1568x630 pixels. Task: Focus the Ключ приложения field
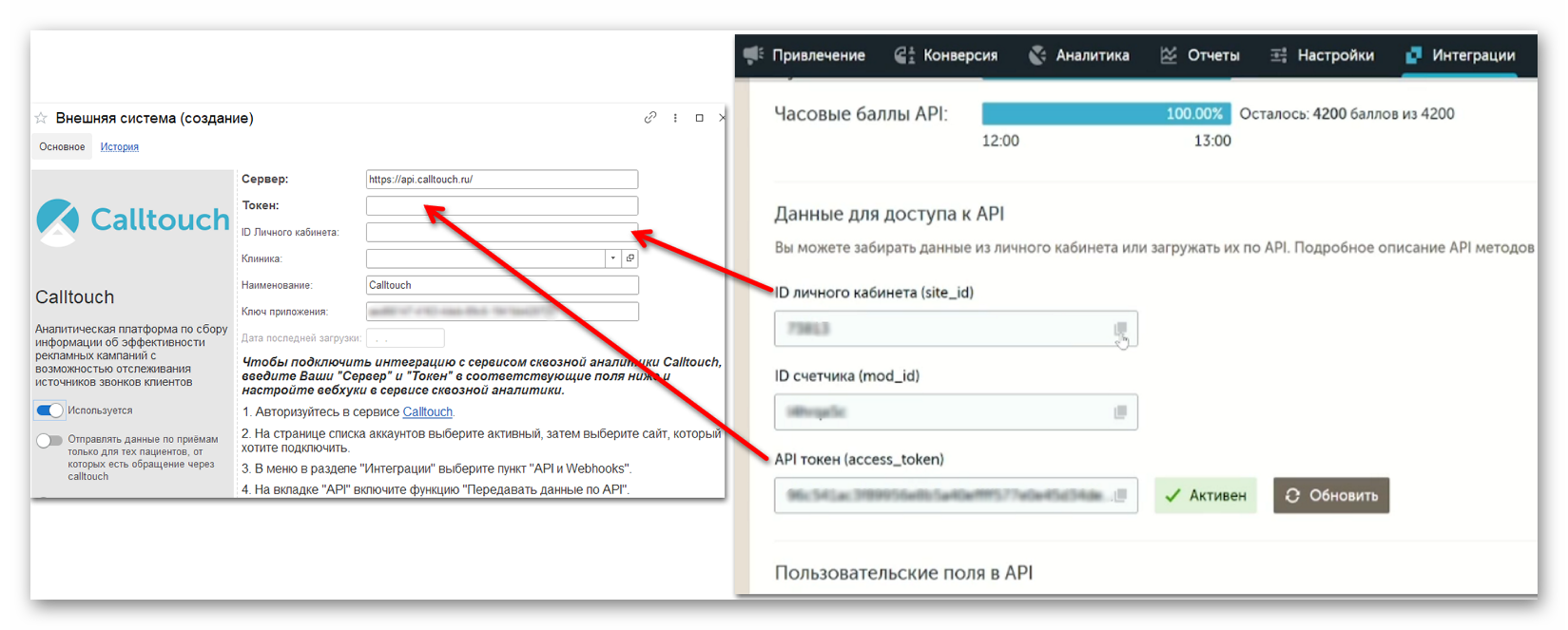click(502, 312)
